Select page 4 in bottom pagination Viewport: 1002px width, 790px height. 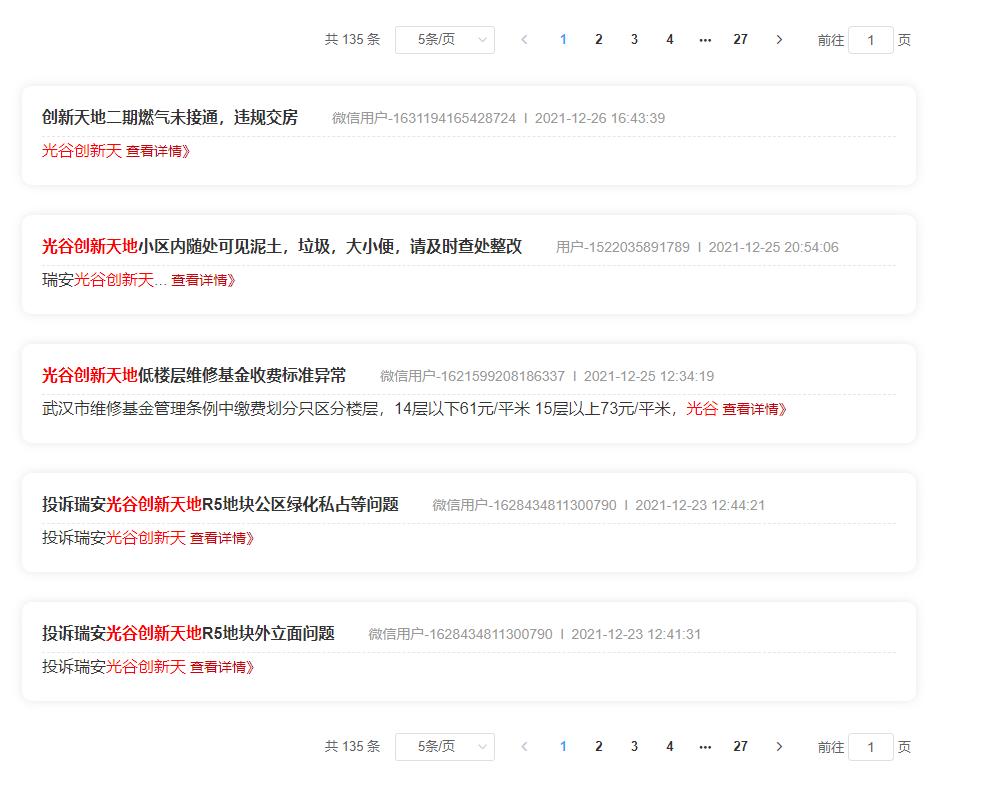coord(669,746)
